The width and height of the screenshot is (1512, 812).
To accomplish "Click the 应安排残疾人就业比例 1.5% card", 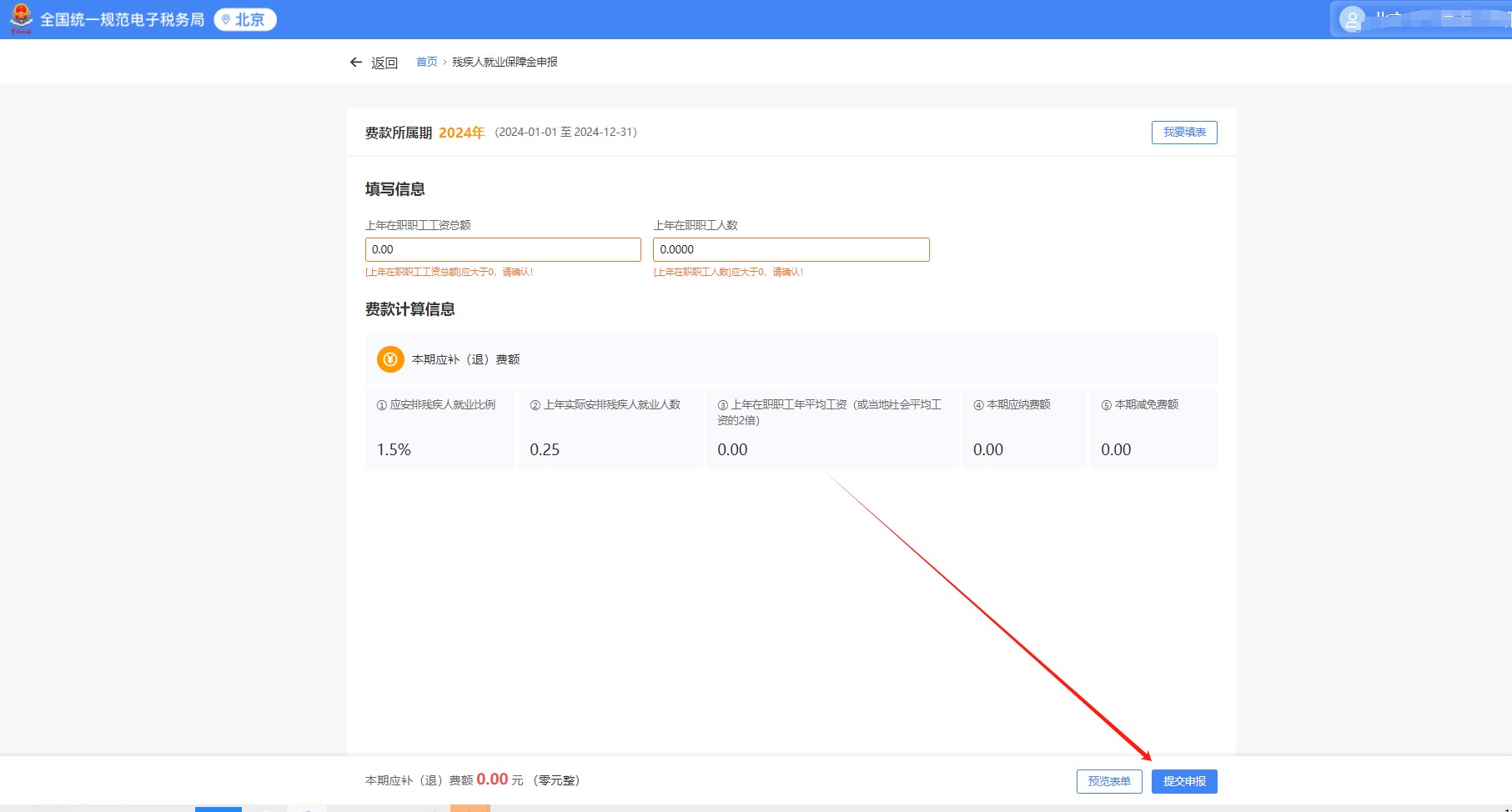I will (x=440, y=429).
